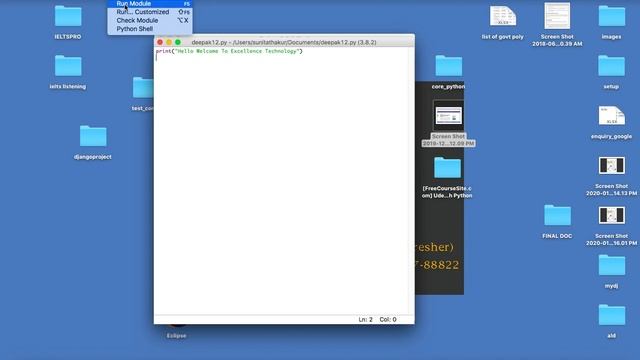The image size is (640, 360).
Task: Open the IELTSPRO folder icon
Action: (x=68, y=16)
